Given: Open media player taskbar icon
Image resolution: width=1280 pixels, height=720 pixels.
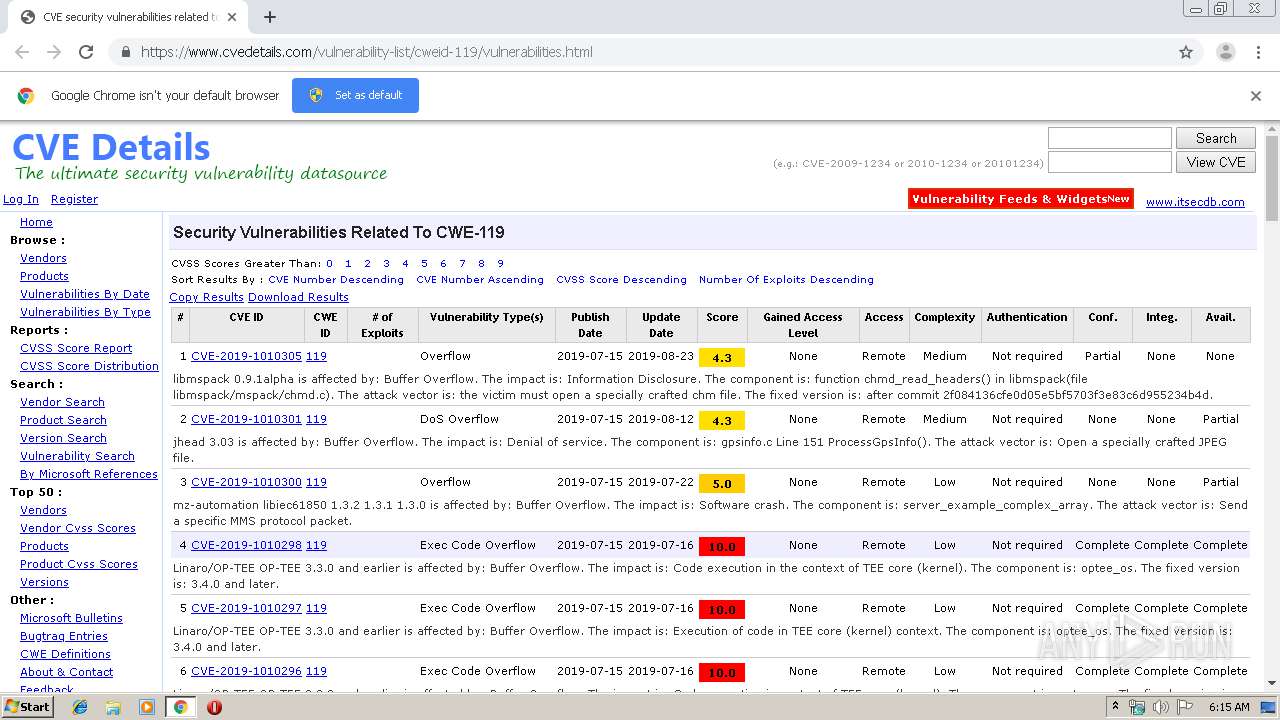Looking at the screenshot, I should click(147, 707).
